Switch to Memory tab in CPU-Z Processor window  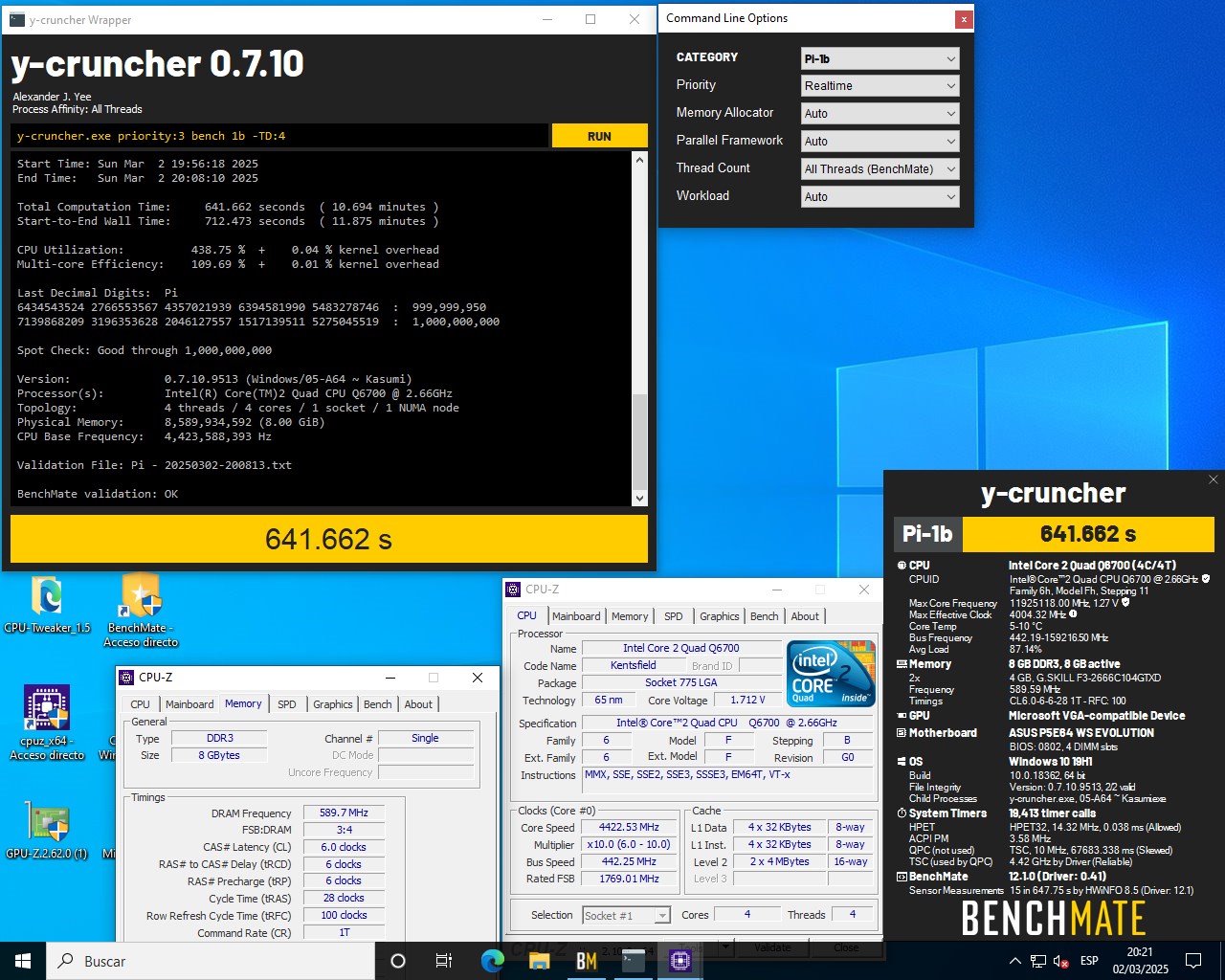(630, 616)
